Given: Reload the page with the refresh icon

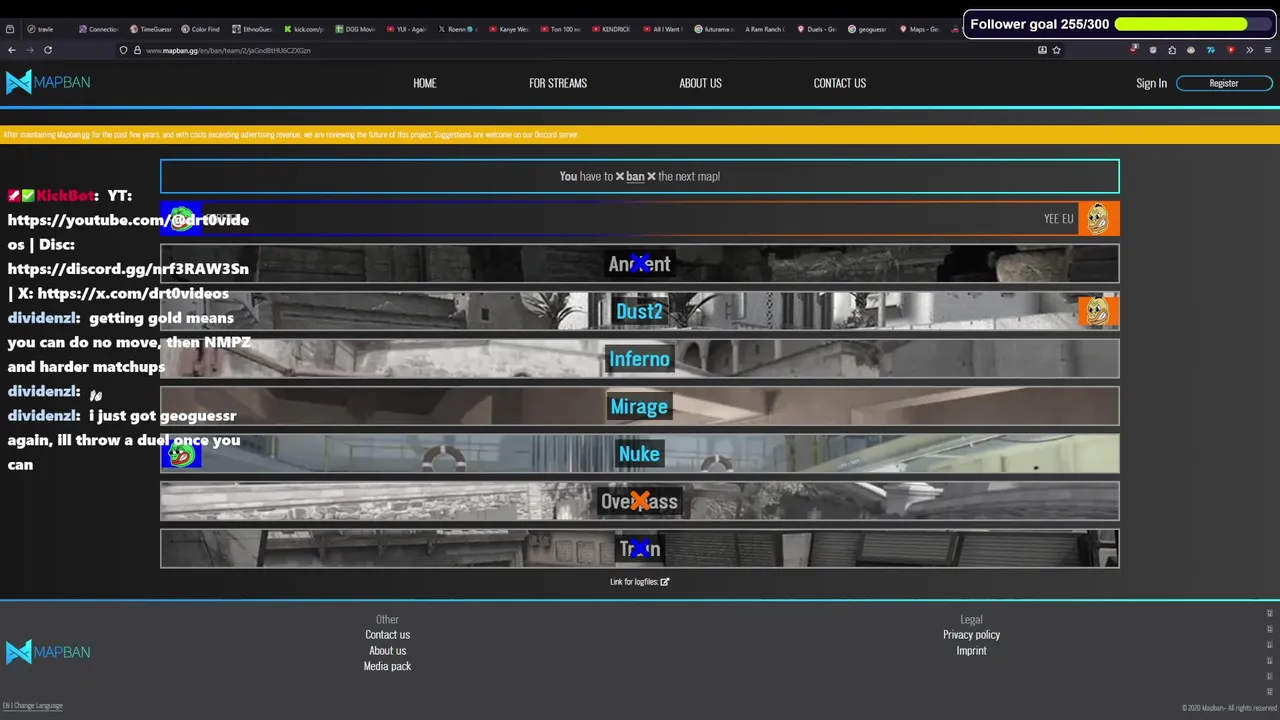Looking at the screenshot, I should [x=47, y=50].
